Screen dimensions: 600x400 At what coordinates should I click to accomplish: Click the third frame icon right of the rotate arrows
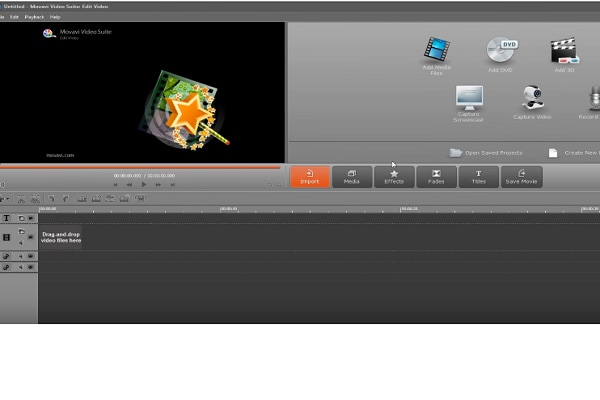(x=110, y=198)
